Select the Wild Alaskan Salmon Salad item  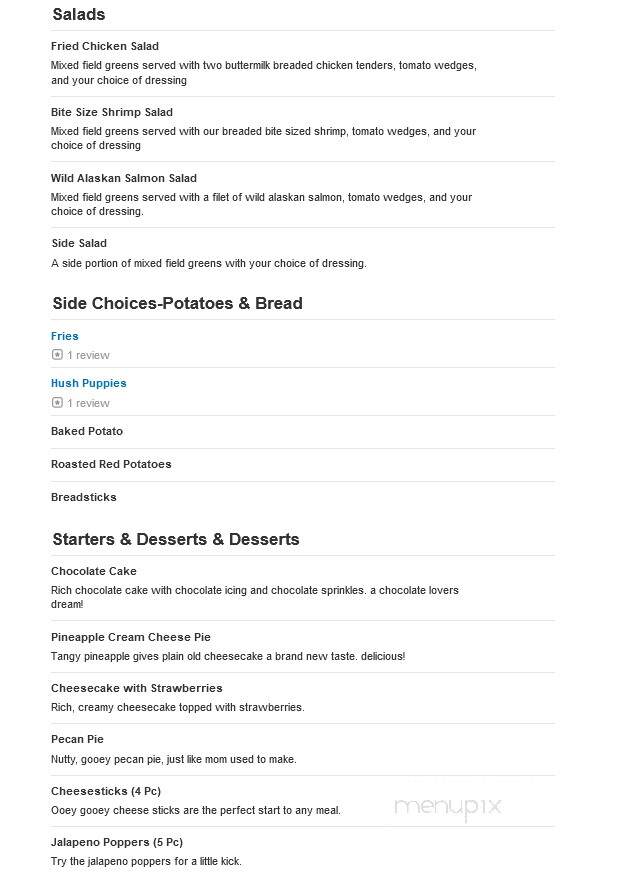point(124,178)
